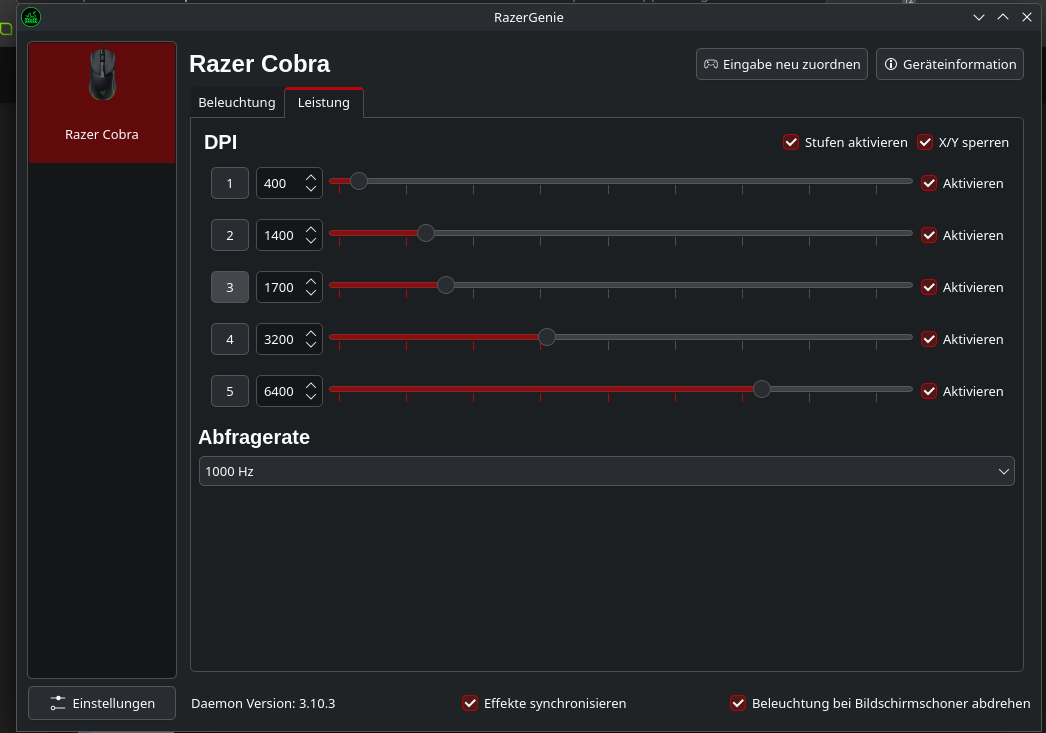Viewport: 1046px width, 733px height.
Task: Disable Aktivieren for DPI stage 4
Action: pyautogui.click(x=929, y=339)
